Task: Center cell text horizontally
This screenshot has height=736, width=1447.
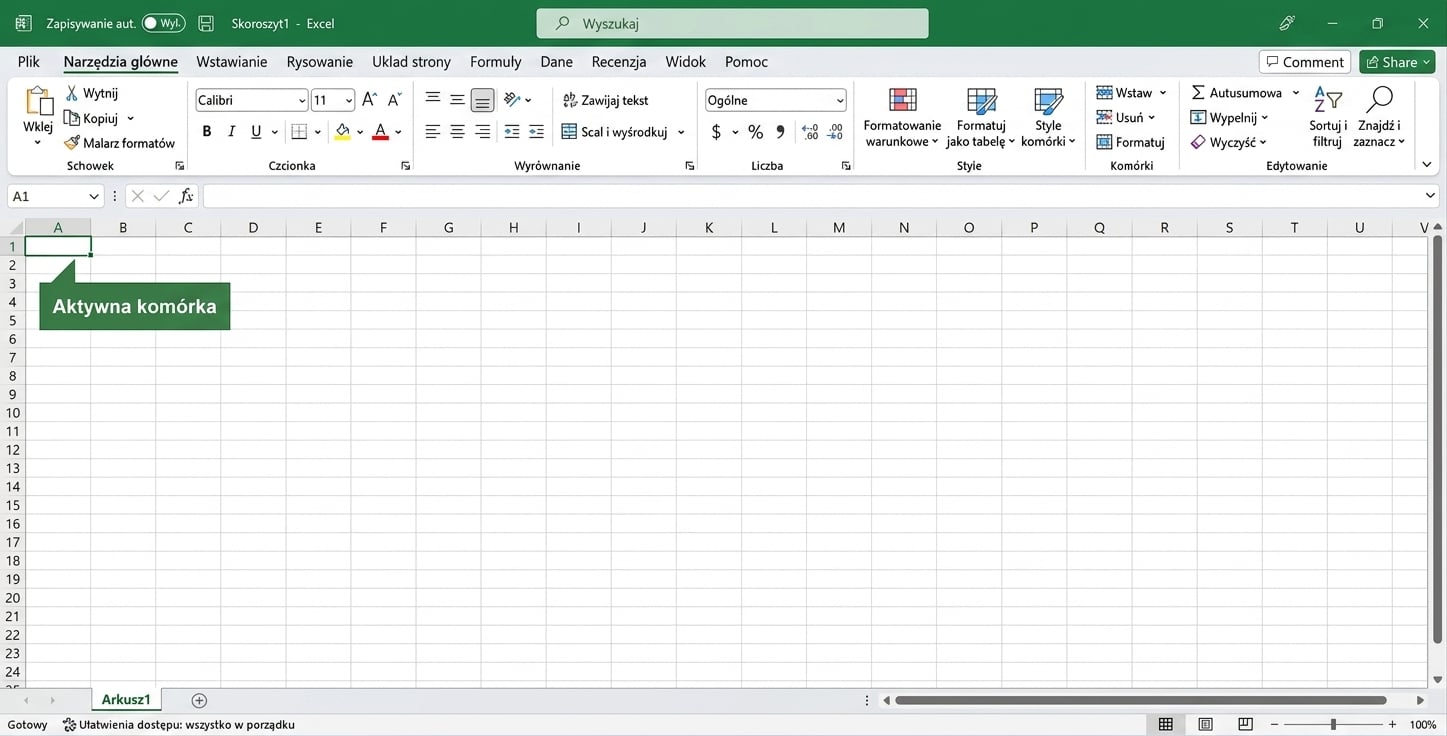Action: point(457,132)
